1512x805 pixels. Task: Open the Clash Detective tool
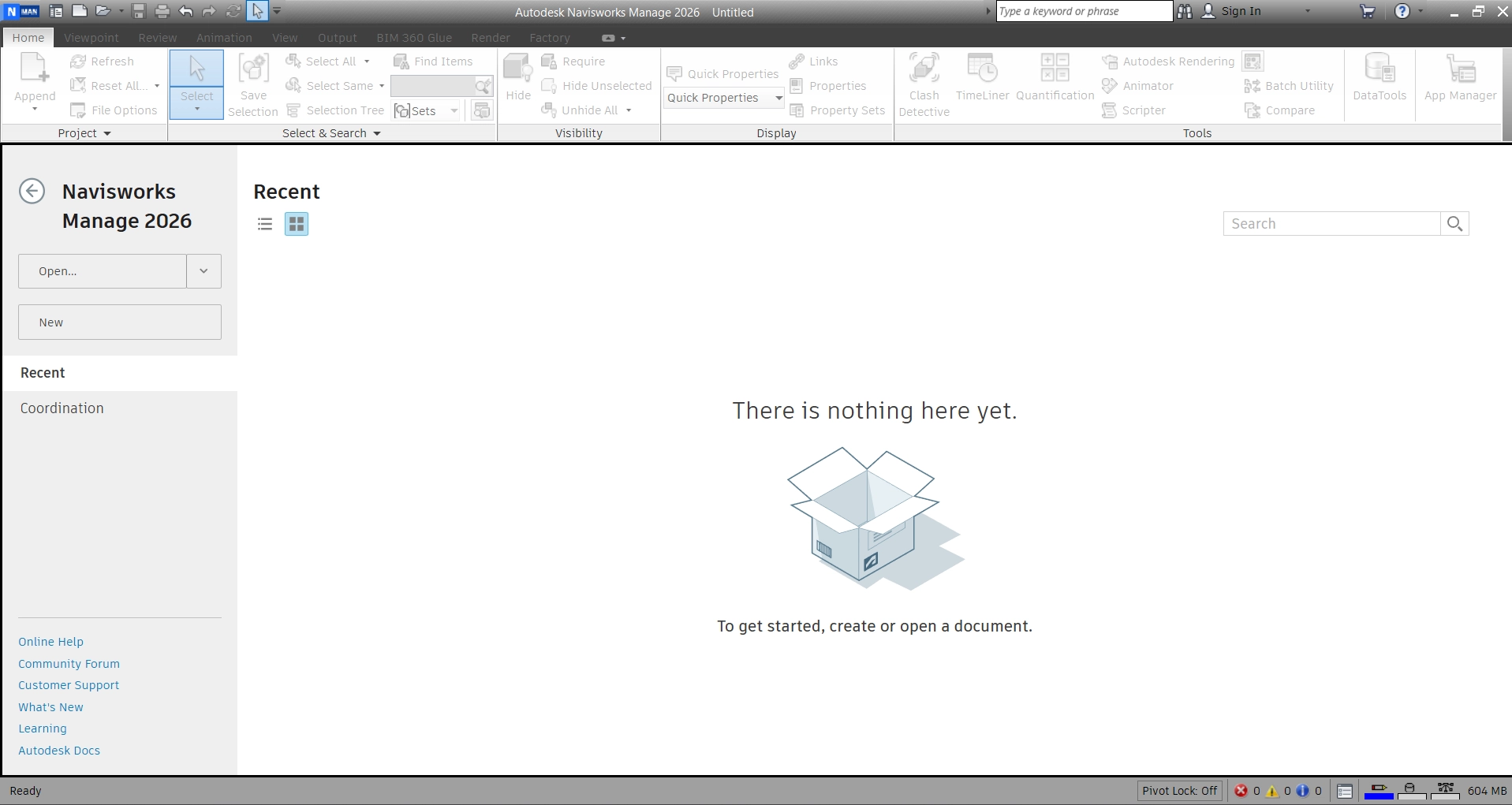click(x=924, y=84)
